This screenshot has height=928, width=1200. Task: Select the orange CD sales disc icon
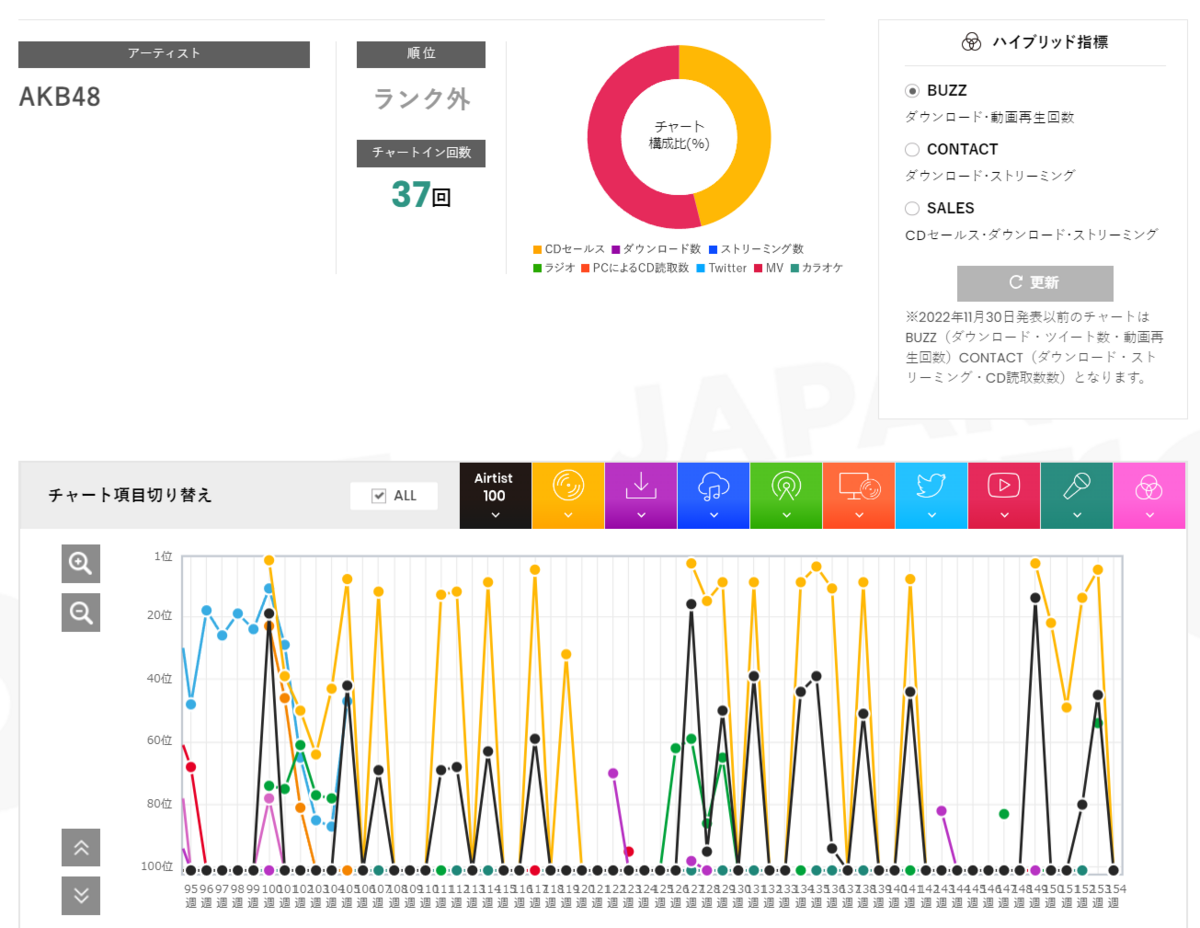[568, 486]
